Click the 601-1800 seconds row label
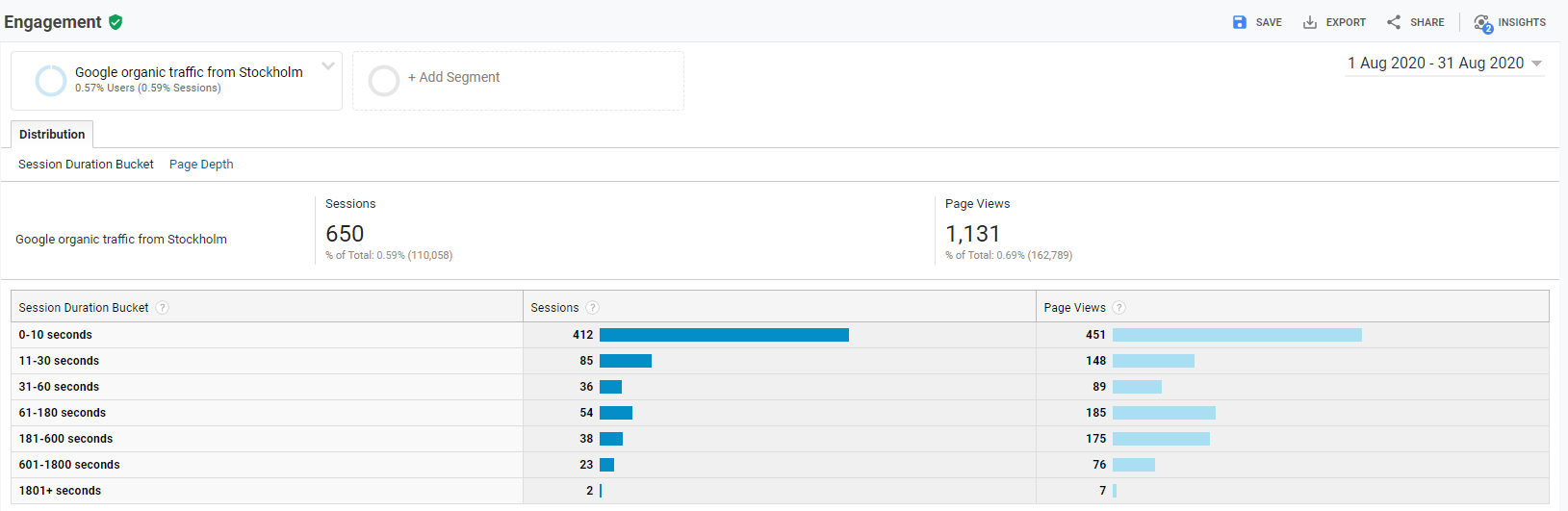 pos(69,465)
